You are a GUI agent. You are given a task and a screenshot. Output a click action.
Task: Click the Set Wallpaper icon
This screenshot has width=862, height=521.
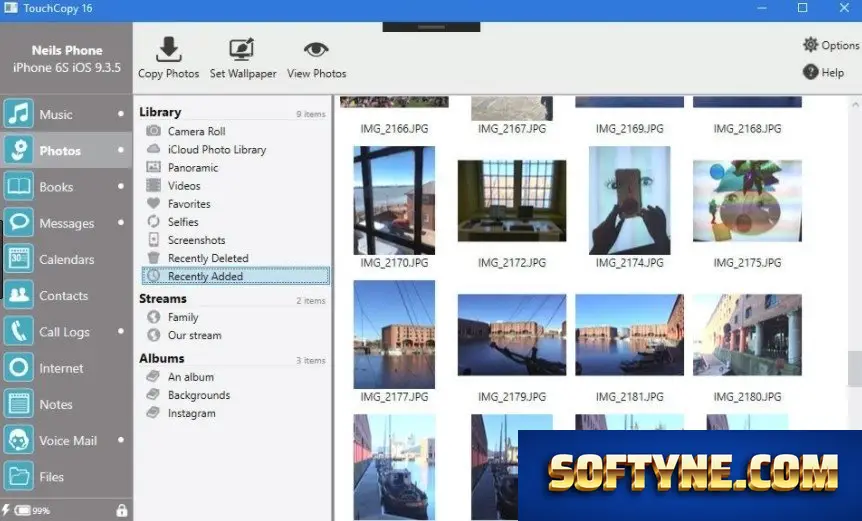tap(241, 50)
